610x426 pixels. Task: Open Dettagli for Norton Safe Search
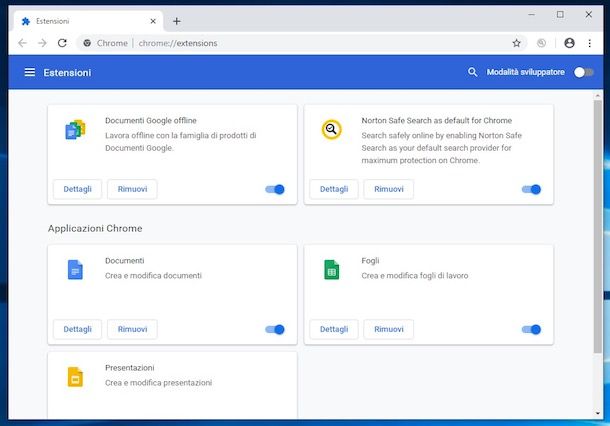[334, 189]
